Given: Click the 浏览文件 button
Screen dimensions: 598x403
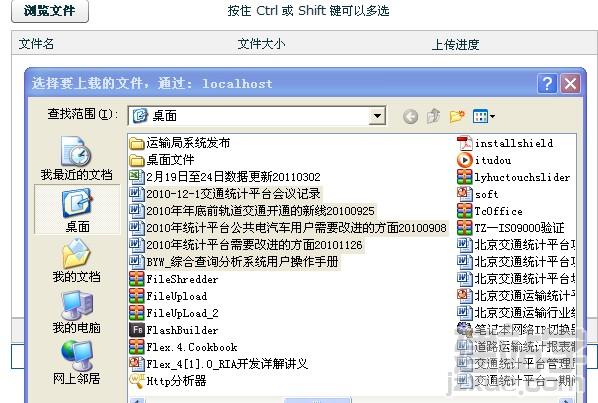Looking at the screenshot, I should 50,11.
